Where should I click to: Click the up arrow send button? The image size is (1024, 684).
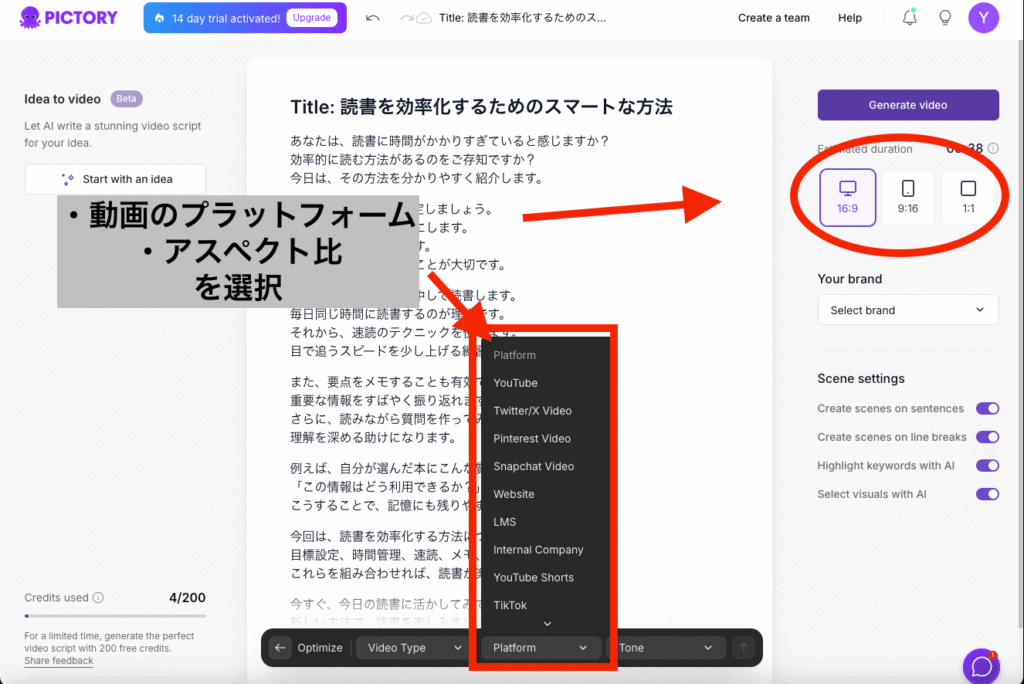point(743,647)
